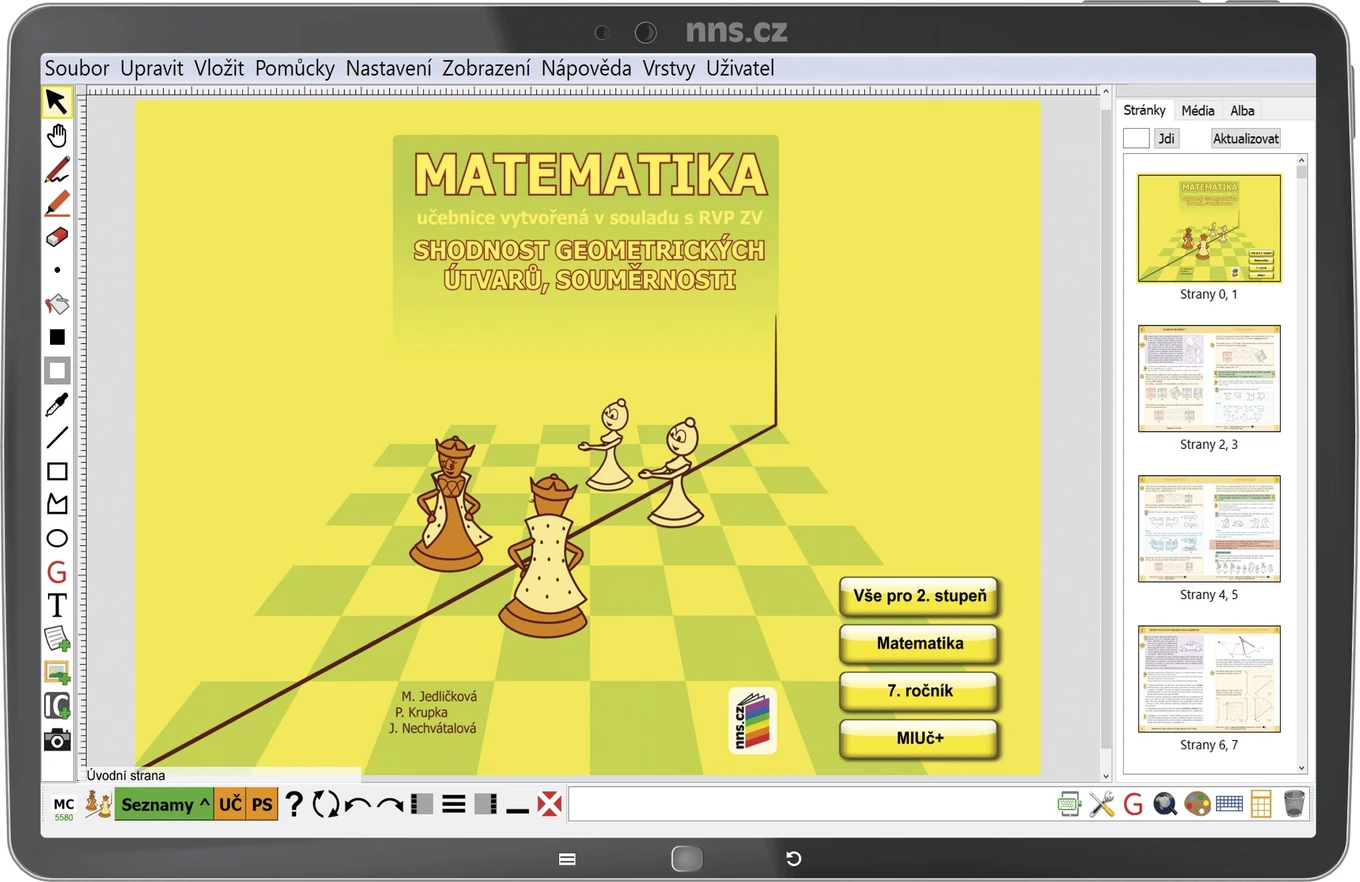The width and height of the screenshot is (1360, 882).
Task: Toggle the right panel layout icon
Action: click(x=486, y=804)
